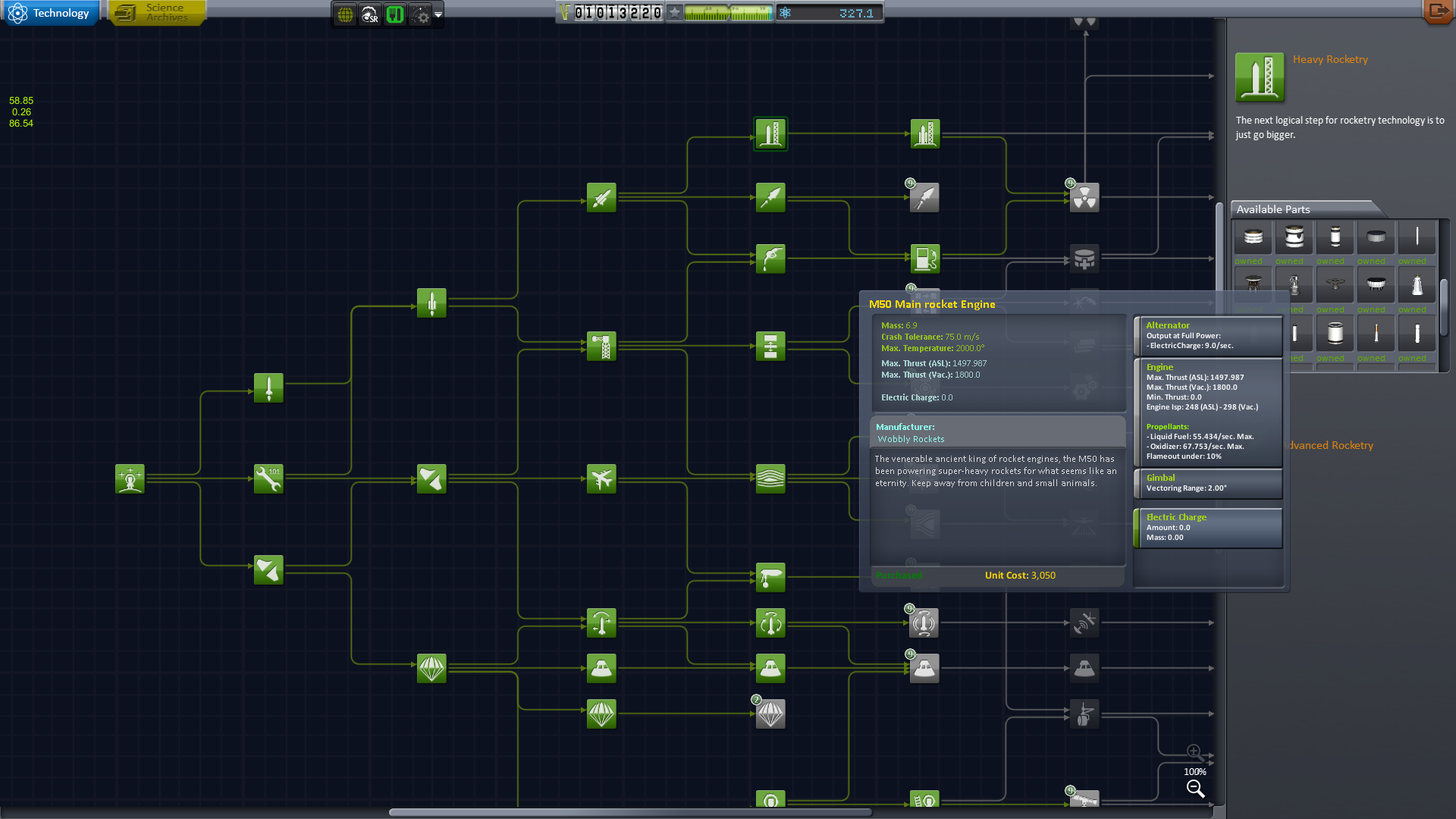
Task: Select the Fuel Systems pump node
Action: tap(924, 259)
